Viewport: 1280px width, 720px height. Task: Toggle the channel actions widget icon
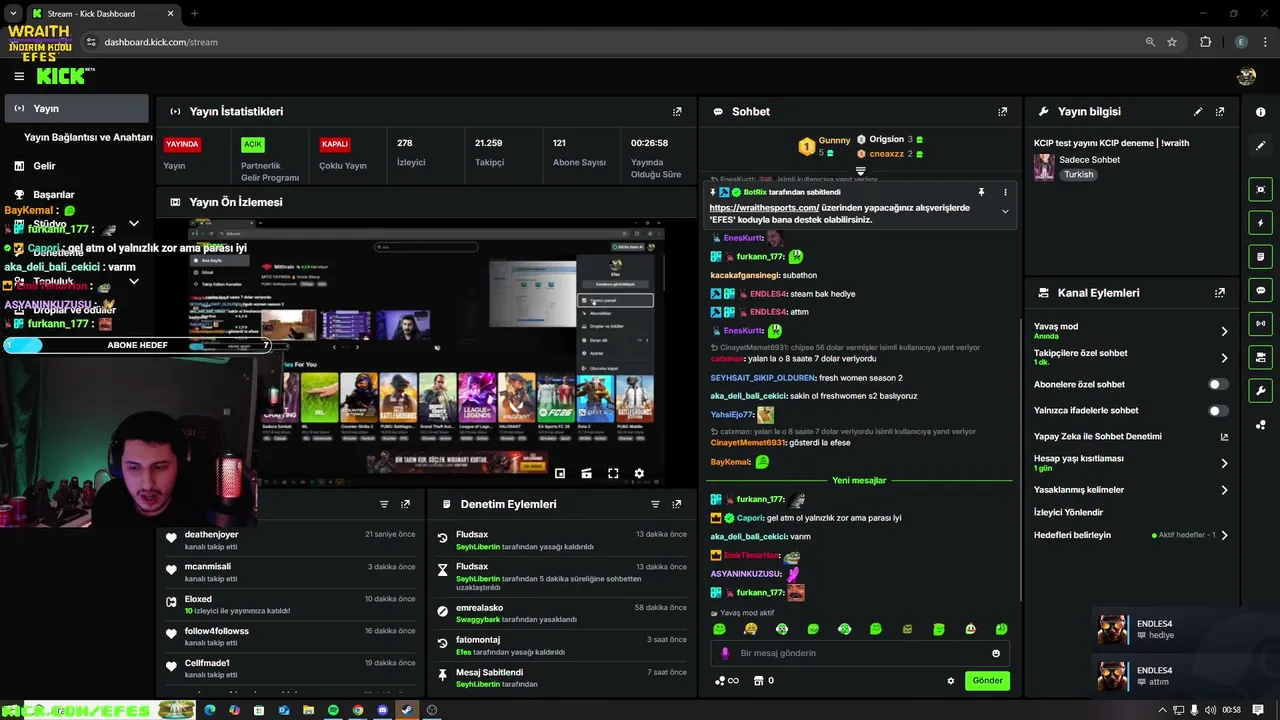[1261, 357]
